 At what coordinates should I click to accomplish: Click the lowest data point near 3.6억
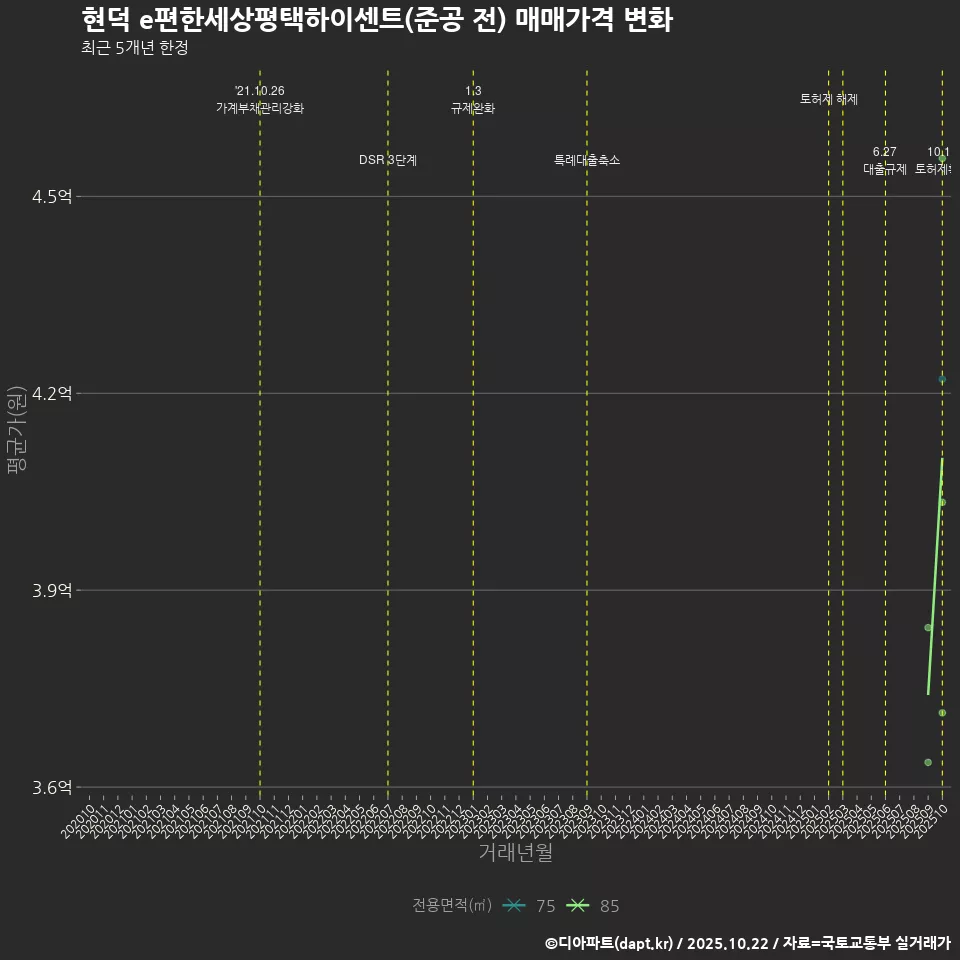[x=928, y=762]
